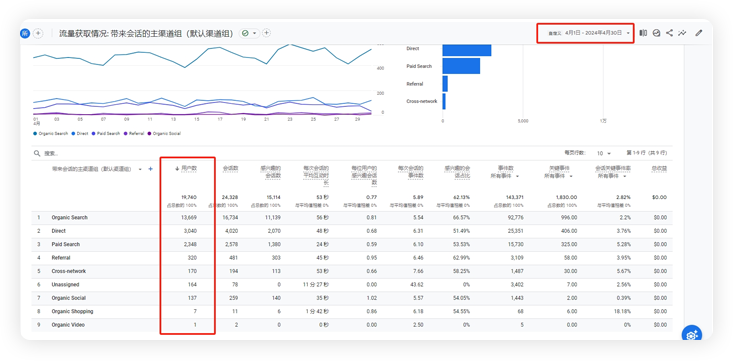Click green checkmark report status icon
The image size is (733, 361).
pyautogui.click(x=245, y=33)
